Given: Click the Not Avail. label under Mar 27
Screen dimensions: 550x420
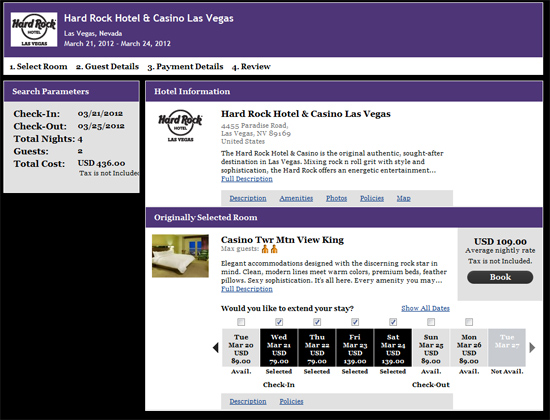Looking at the screenshot, I should (x=507, y=372).
